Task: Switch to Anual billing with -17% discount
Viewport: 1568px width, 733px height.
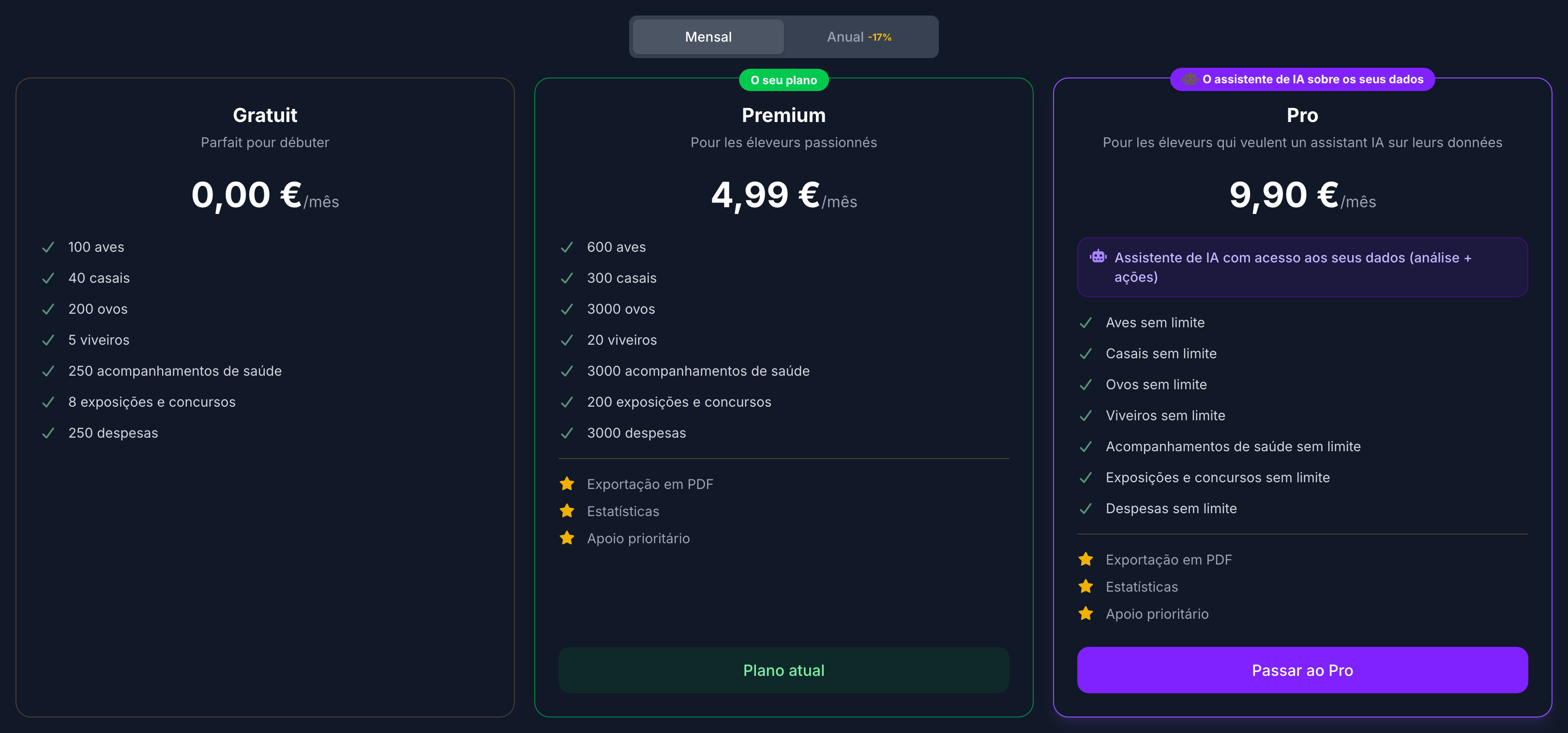Action: [859, 37]
